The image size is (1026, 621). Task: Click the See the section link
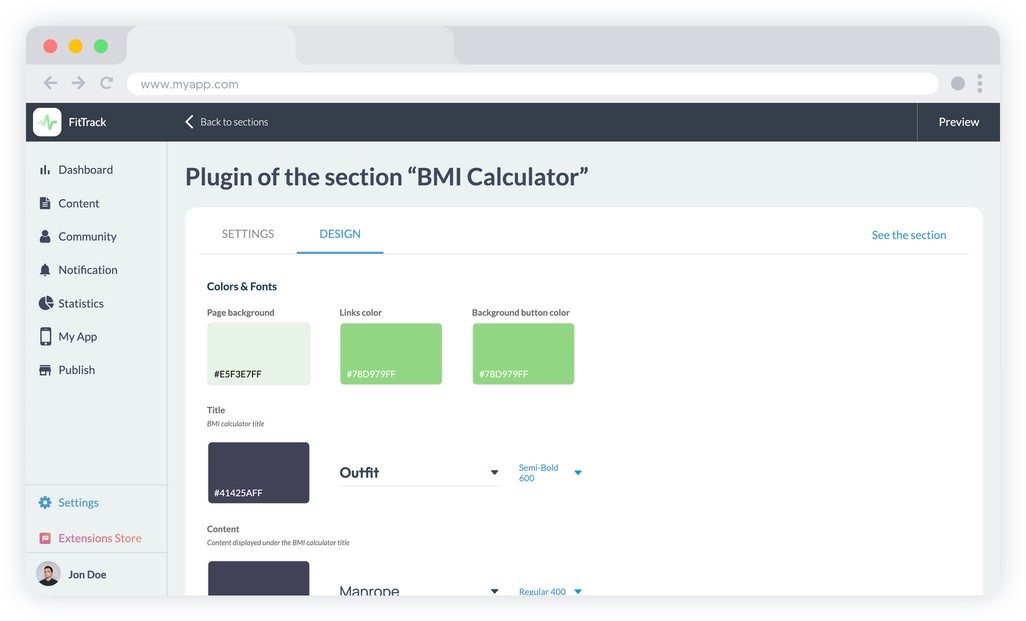pos(908,235)
